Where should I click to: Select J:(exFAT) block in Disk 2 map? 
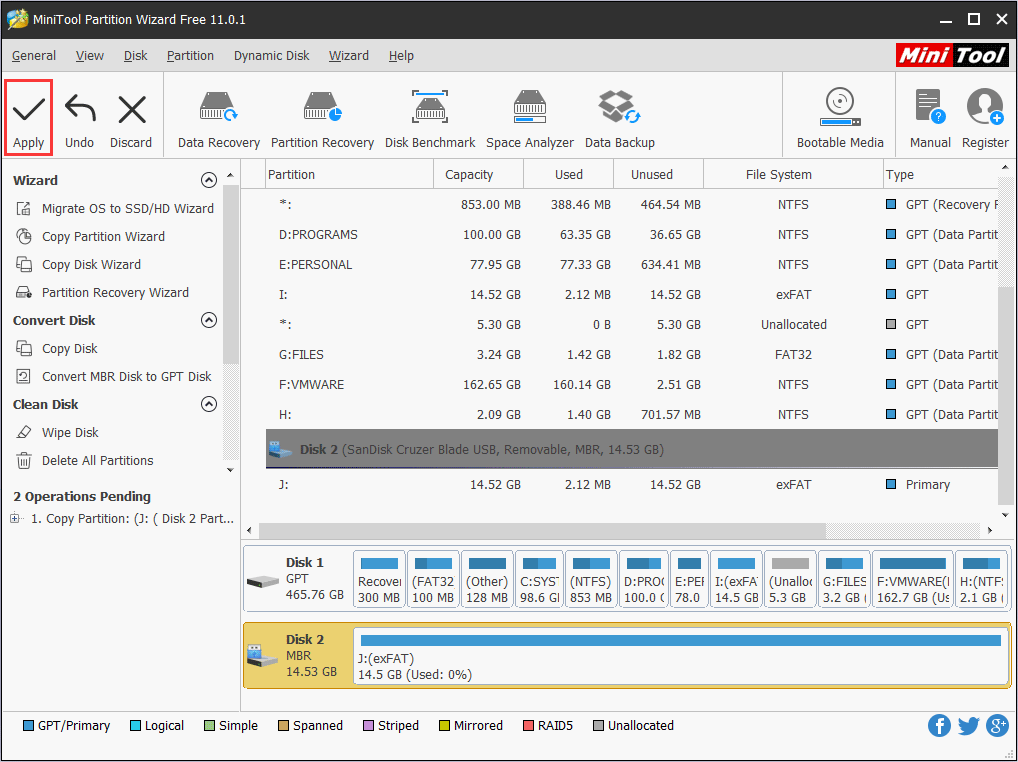681,656
